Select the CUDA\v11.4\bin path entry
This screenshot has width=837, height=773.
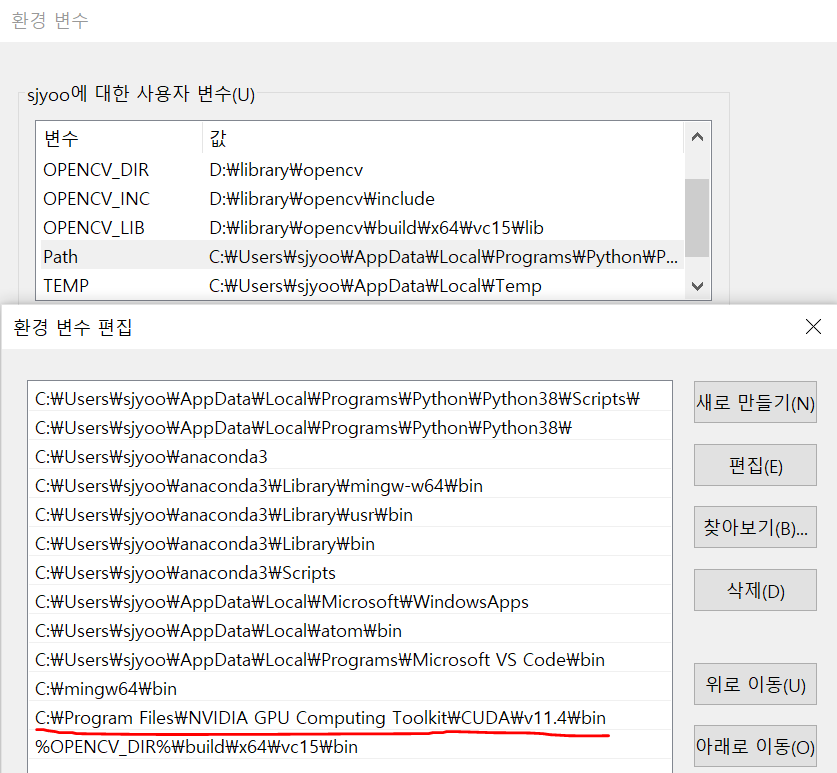350,718
